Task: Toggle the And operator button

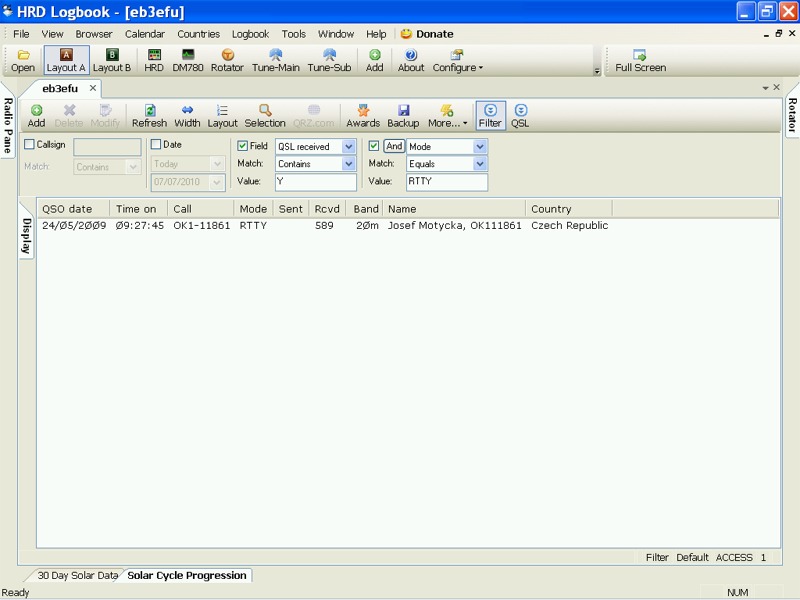Action: tap(394, 146)
